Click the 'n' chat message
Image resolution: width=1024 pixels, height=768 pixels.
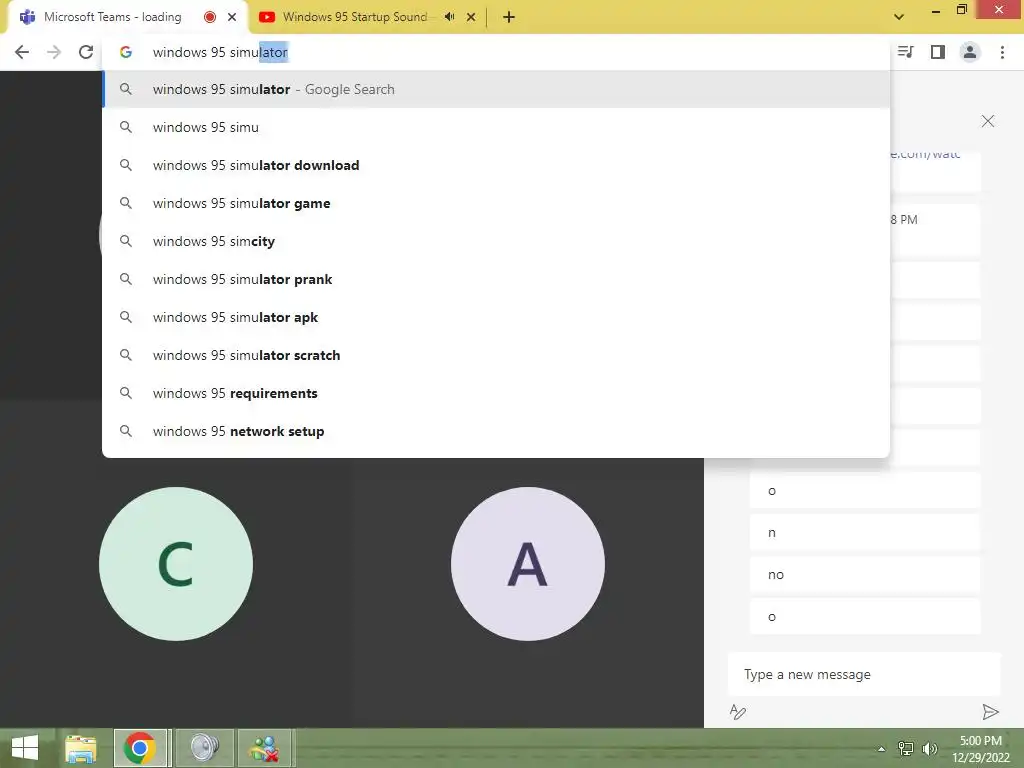pyautogui.click(x=865, y=533)
